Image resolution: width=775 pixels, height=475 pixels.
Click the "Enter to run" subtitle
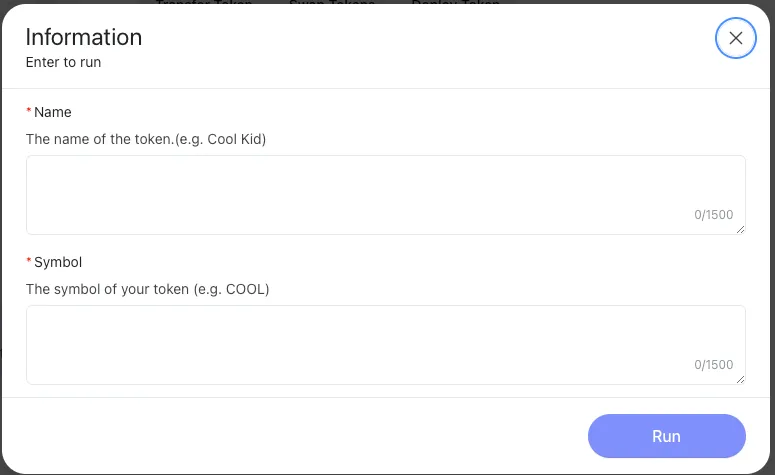point(63,62)
